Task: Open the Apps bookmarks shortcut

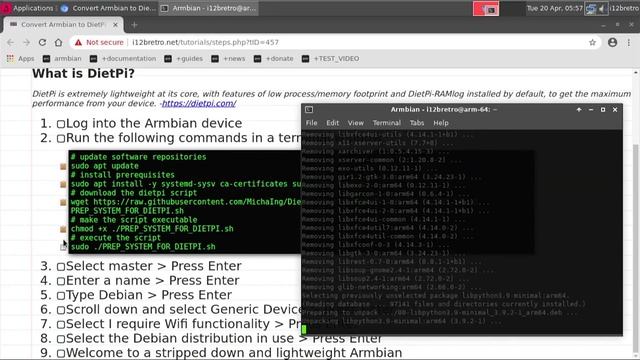Action: coord(20,59)
